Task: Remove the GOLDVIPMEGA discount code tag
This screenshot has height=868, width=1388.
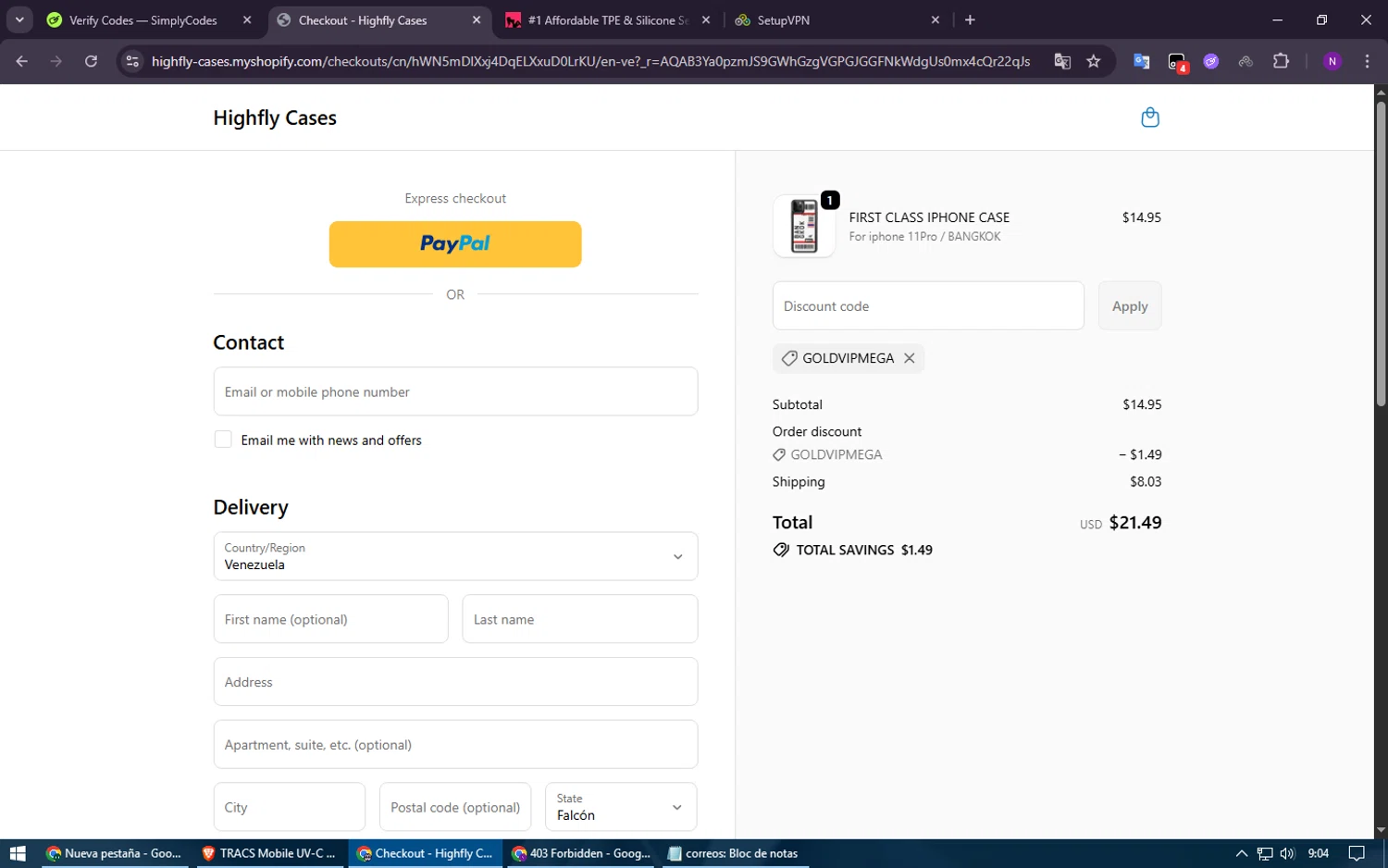Action: point(910,358)
